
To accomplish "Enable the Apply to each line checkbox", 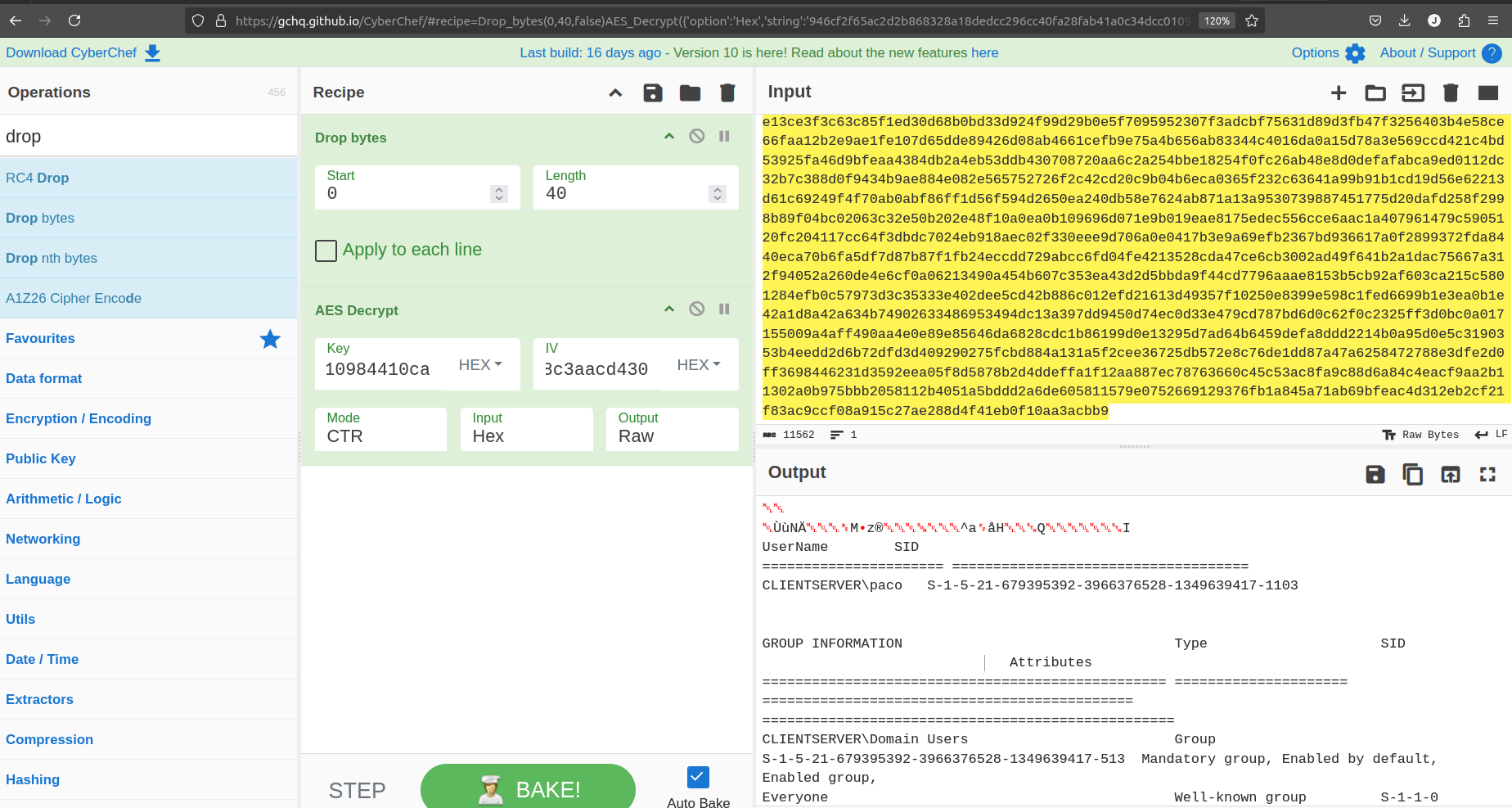I will (326, 251).
